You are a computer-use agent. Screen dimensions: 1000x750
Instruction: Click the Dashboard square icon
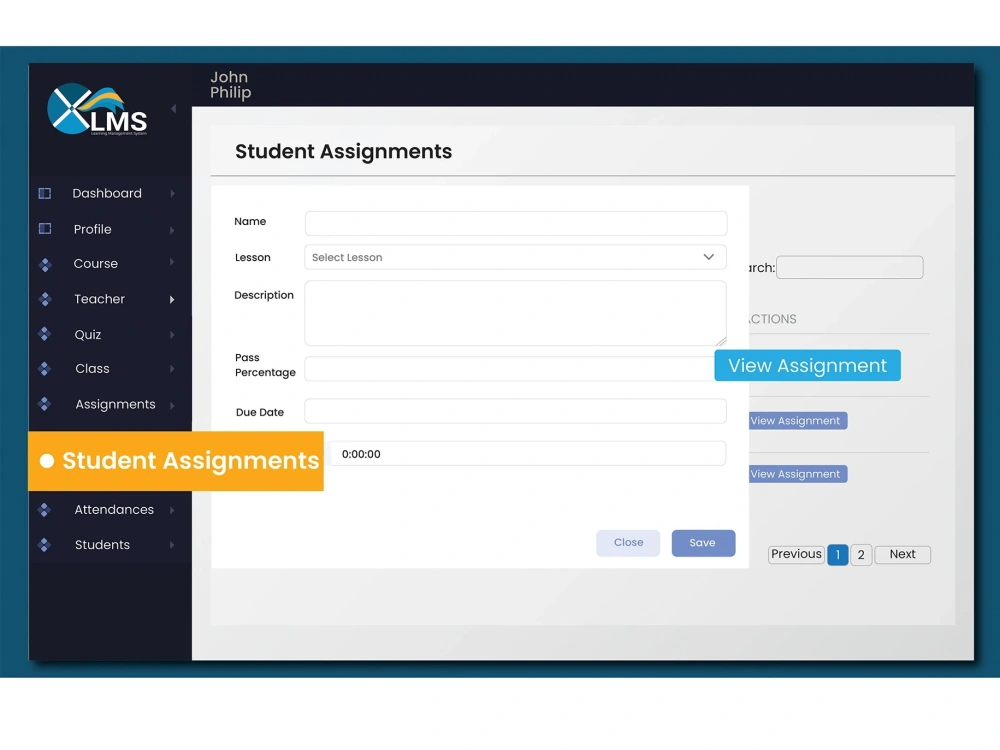click(45, 193)
